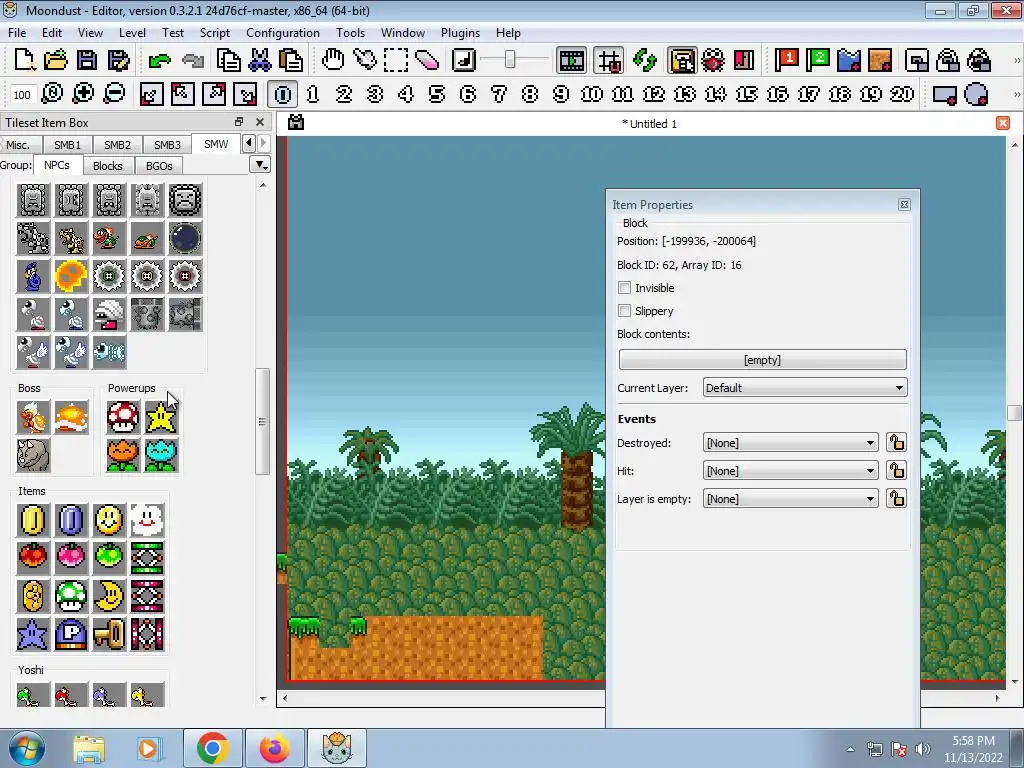Viewport: 1024px width, 768px height.
Task: Switch to section 10
Action: [x=592, y=95]
